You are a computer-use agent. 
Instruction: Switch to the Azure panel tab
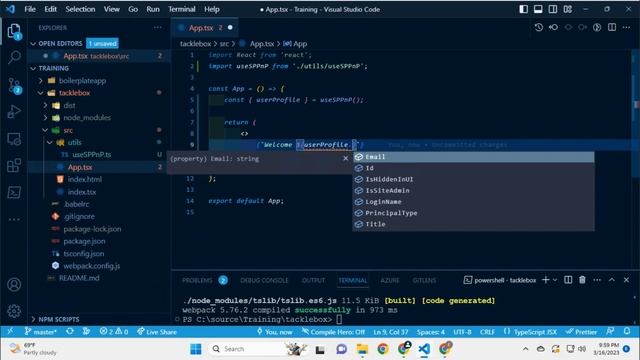[390, 280]
